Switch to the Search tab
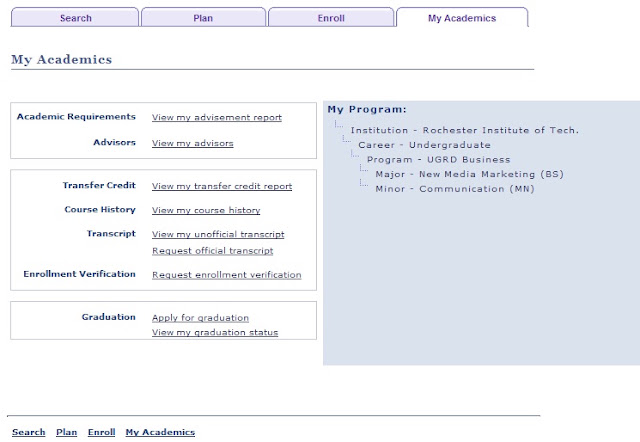The width and height of the screenshot is (640, 442). (75, 18)
